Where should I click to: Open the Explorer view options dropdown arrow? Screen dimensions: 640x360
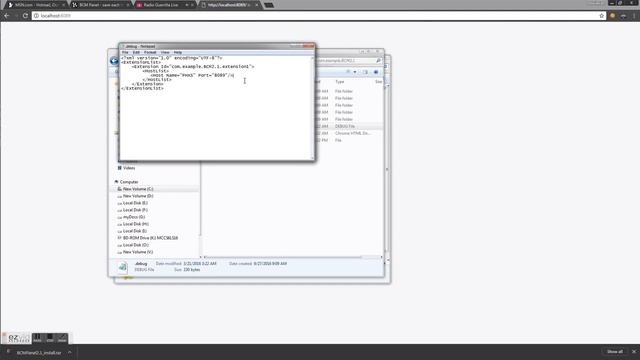(355, 72)
